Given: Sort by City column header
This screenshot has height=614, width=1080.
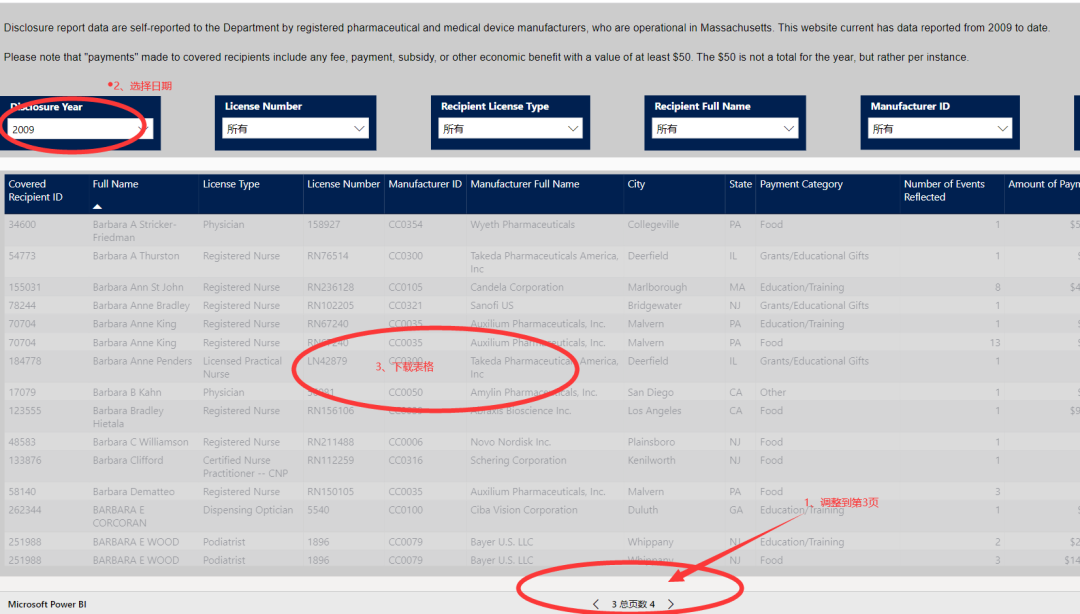Looking at the screenshot, I should (636, 184).
